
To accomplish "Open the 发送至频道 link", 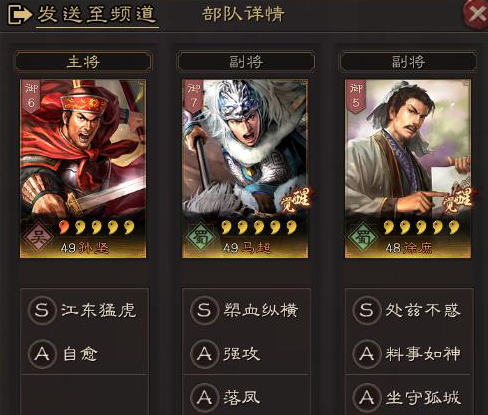I will [97, 15].
